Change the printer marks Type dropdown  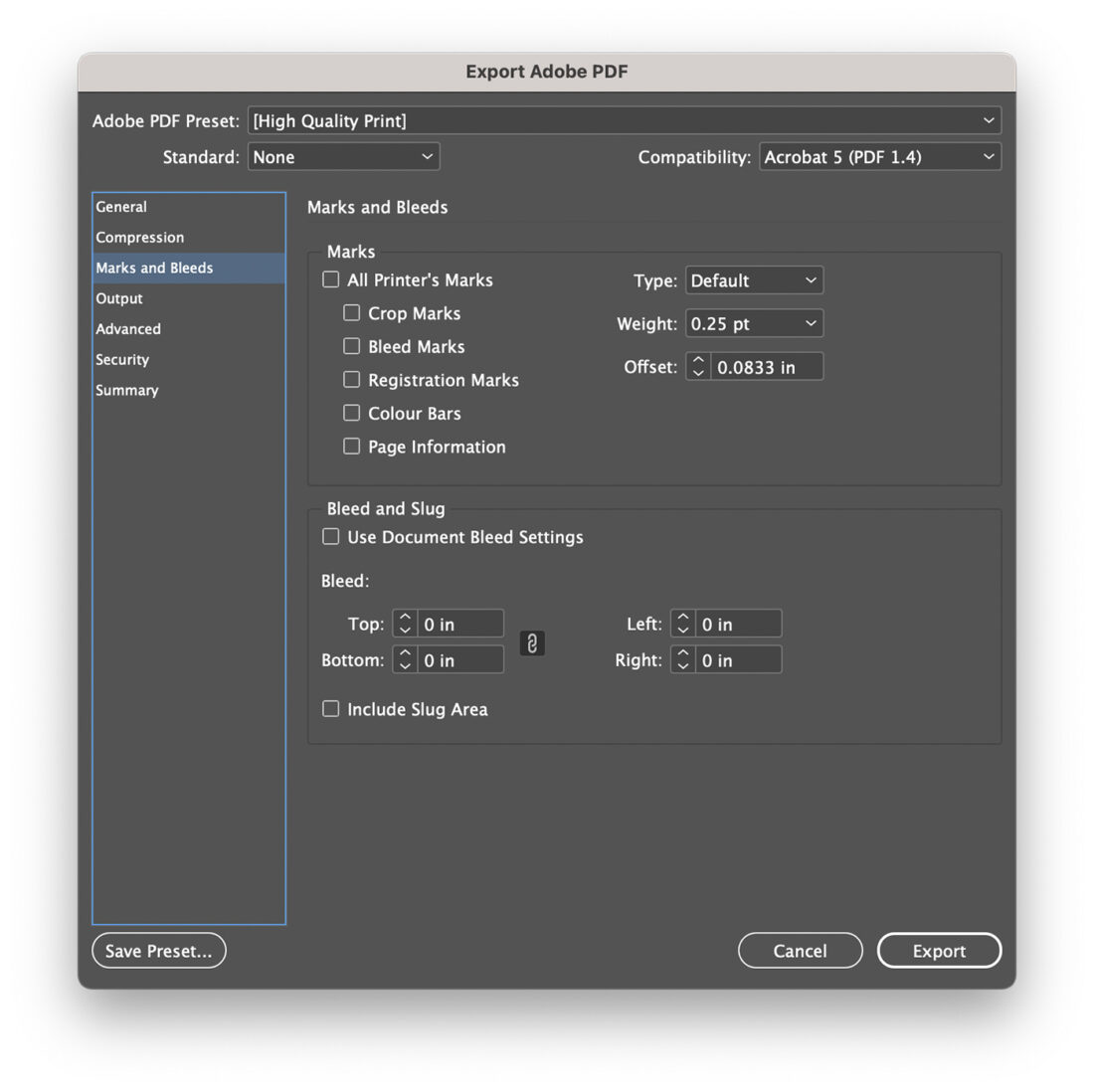[x=753, y=279]
